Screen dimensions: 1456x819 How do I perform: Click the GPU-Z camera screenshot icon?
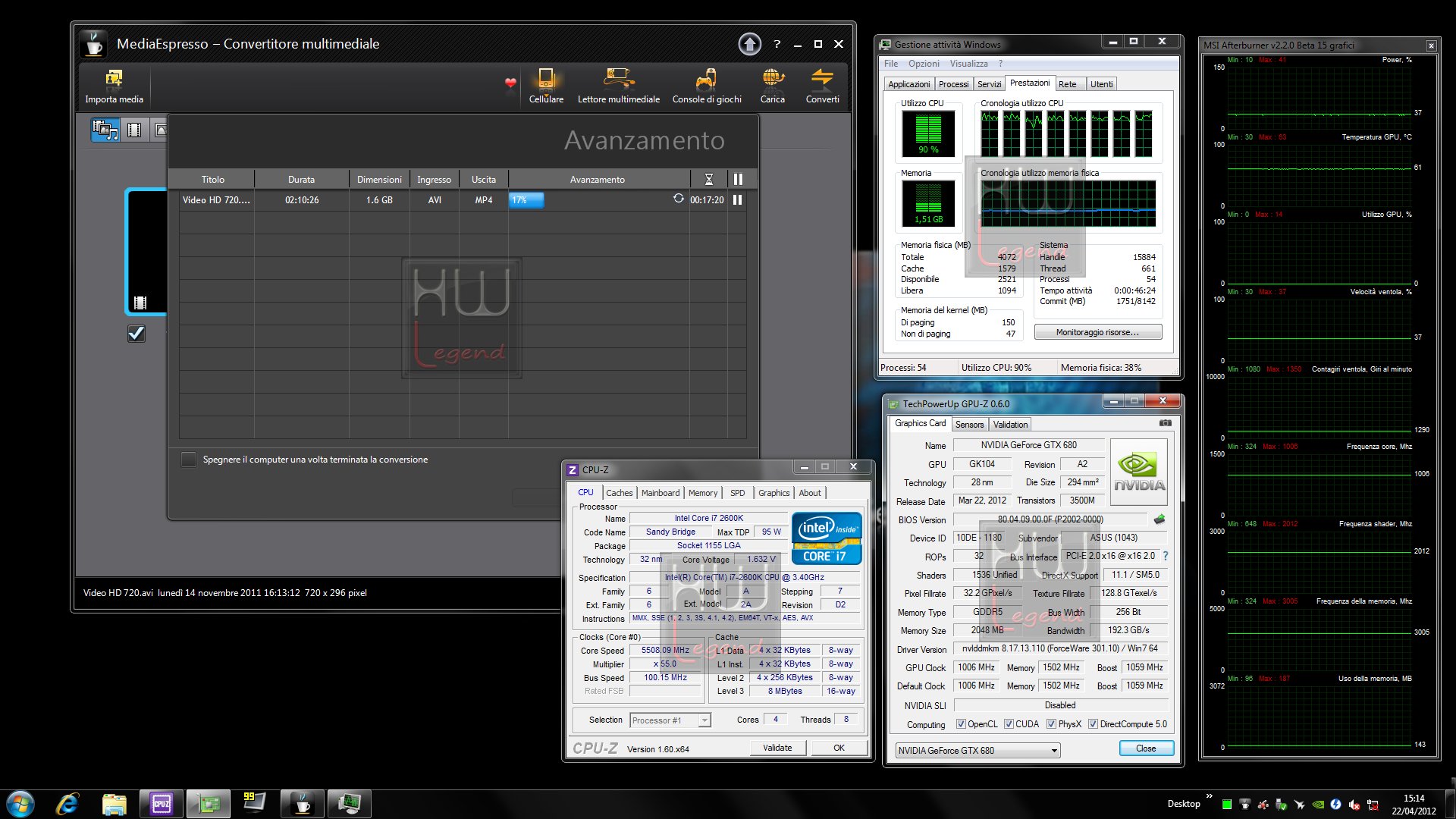(x=1165, y=423)
